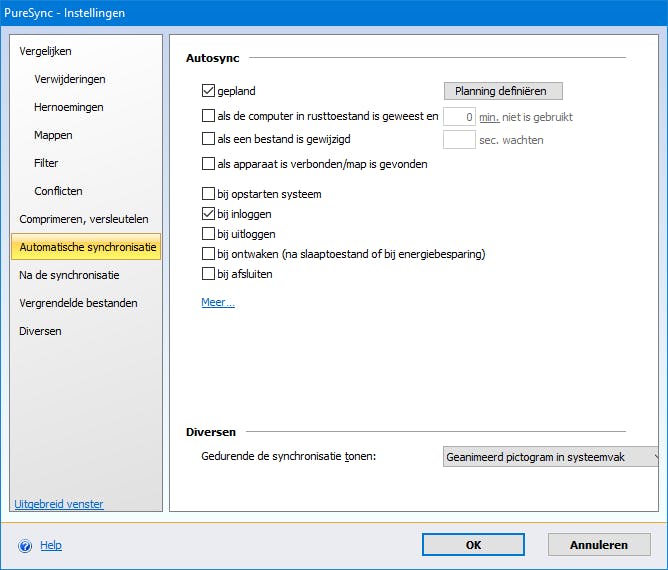Image resolution: width=668 pixels, height=570 pixels.
Task: Open 'Na de synchronisatie' settings
Action: point(69,275)
